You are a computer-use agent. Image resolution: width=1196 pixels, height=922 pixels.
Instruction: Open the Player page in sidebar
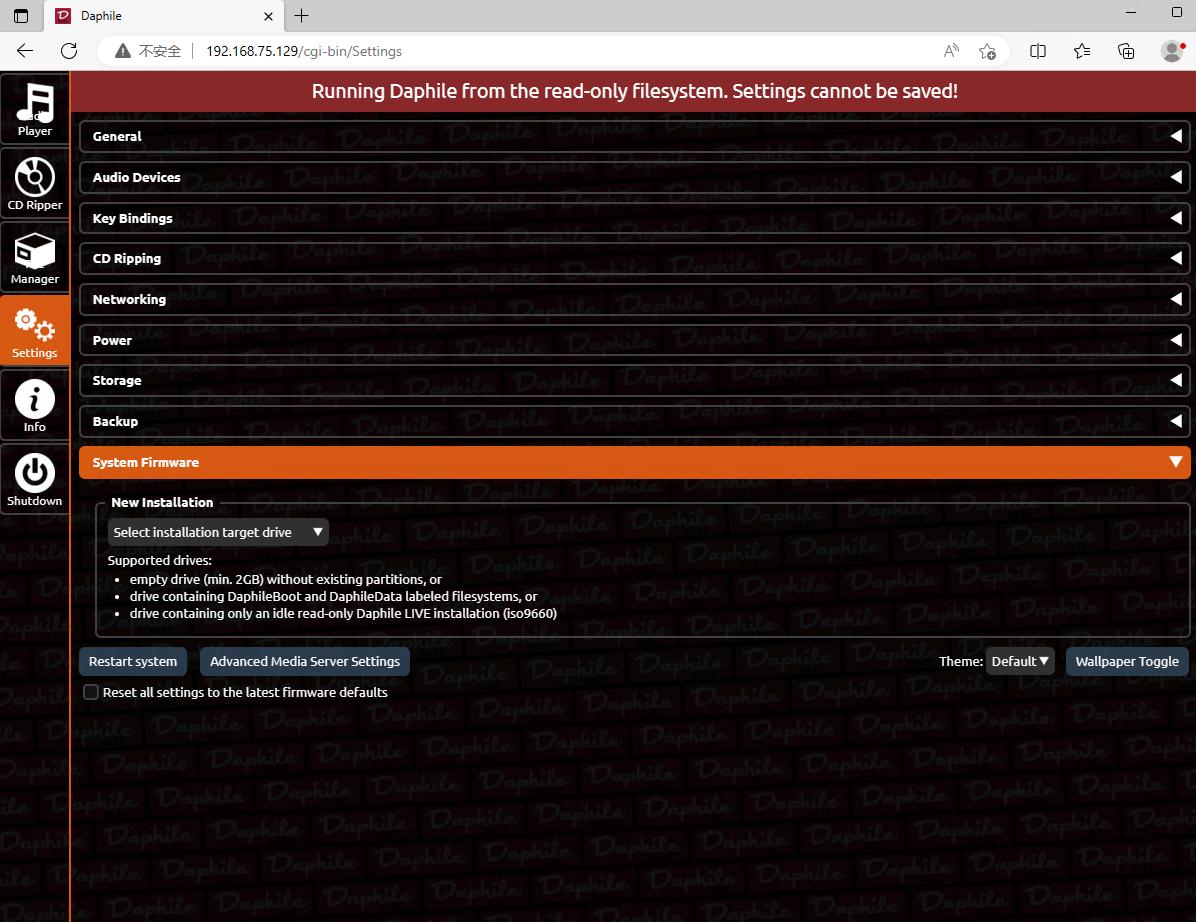[34, 108]
